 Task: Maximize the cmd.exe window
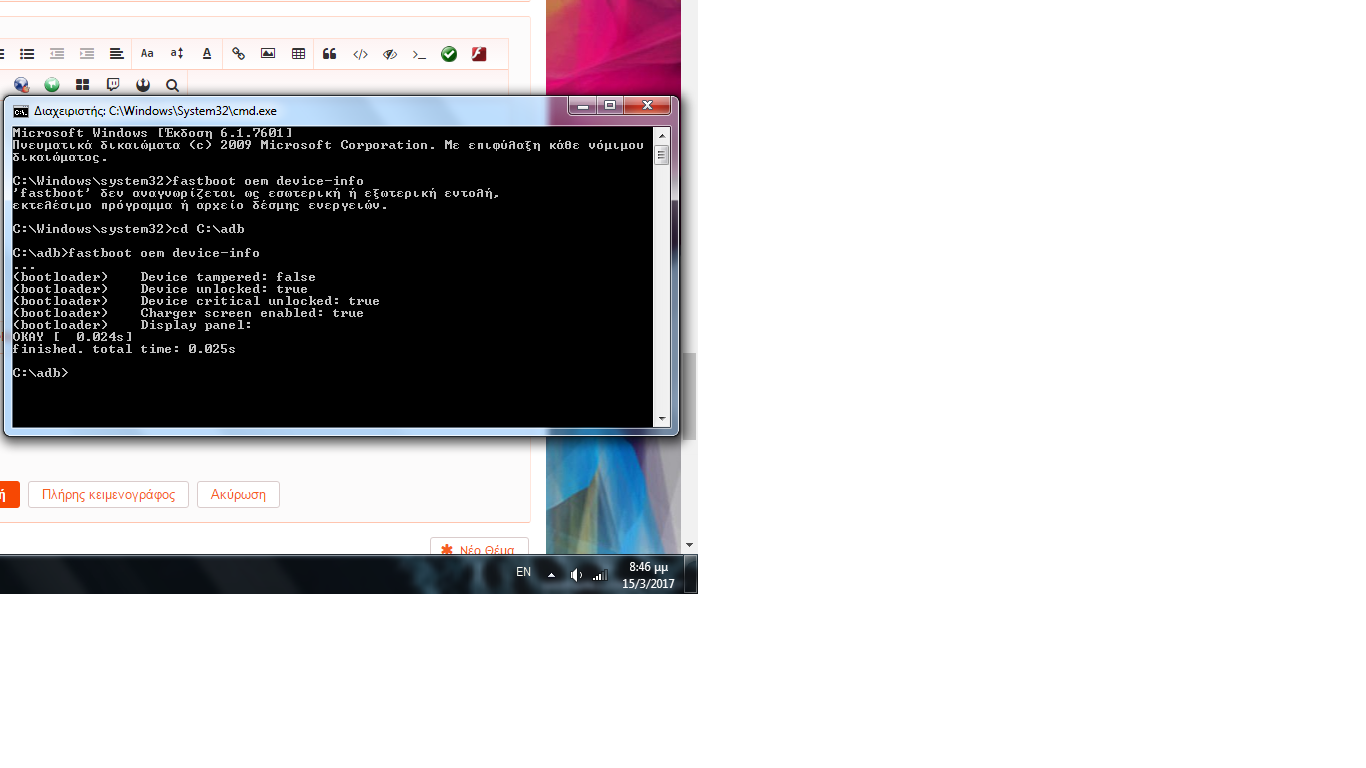tap(610, 105)
